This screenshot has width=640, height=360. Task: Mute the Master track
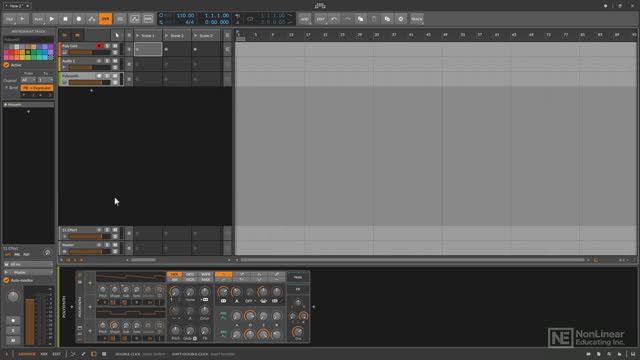click(x=115, y=245)
